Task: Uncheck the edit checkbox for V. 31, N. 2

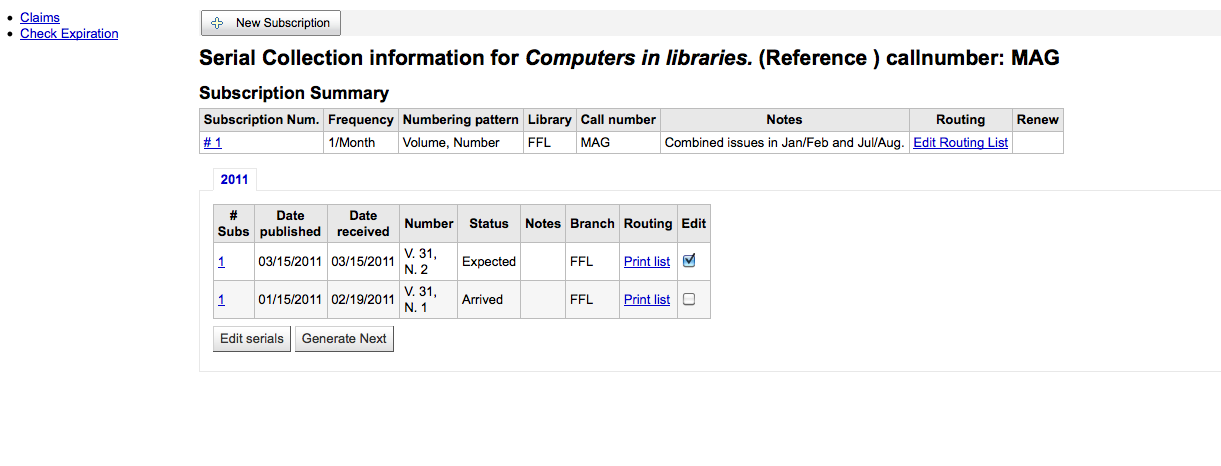Action: tap(688, 261)
